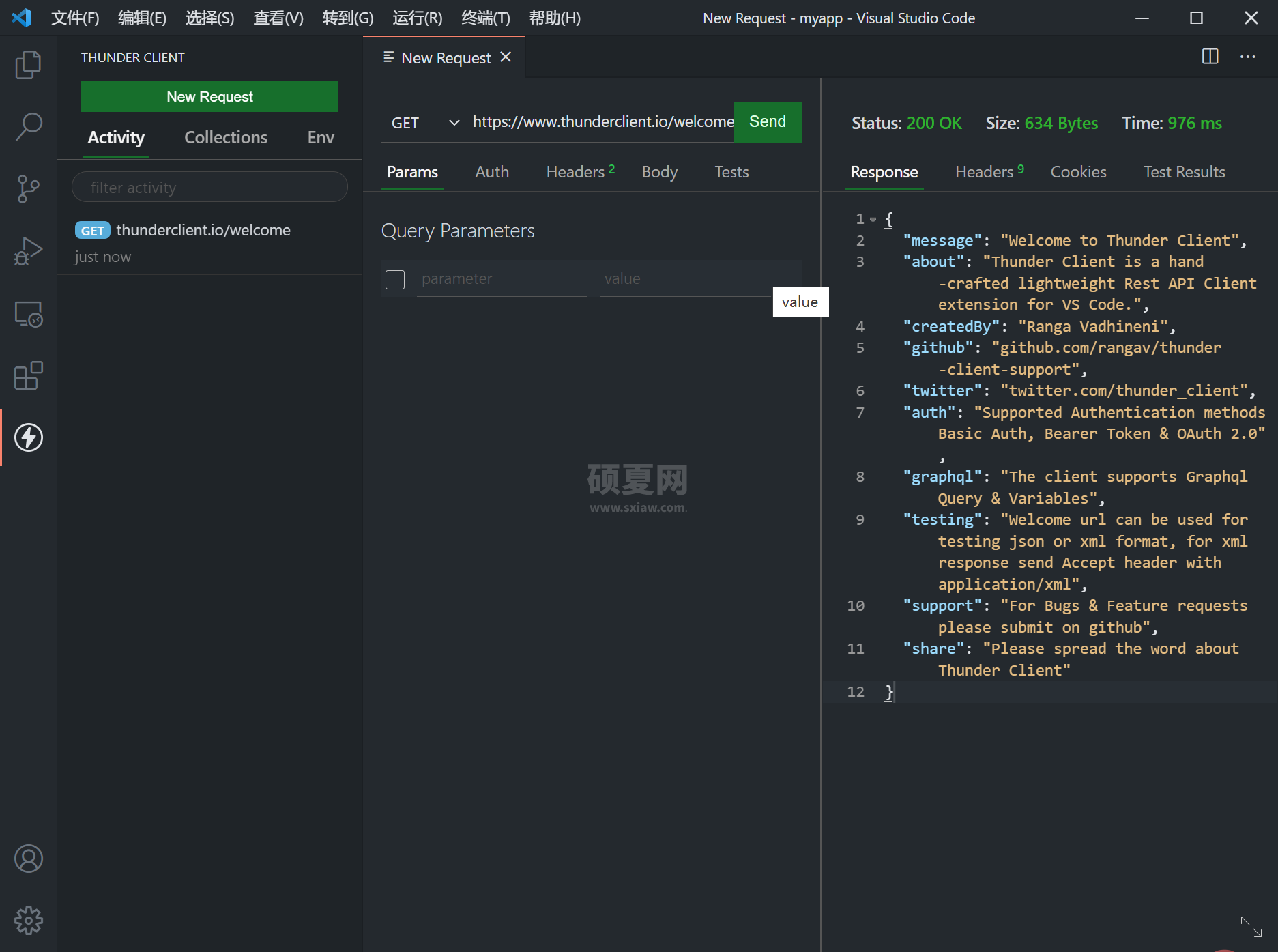Open the Run and Debug view
This screenshot has width=1278, height=952.
[x=28, y=251]
